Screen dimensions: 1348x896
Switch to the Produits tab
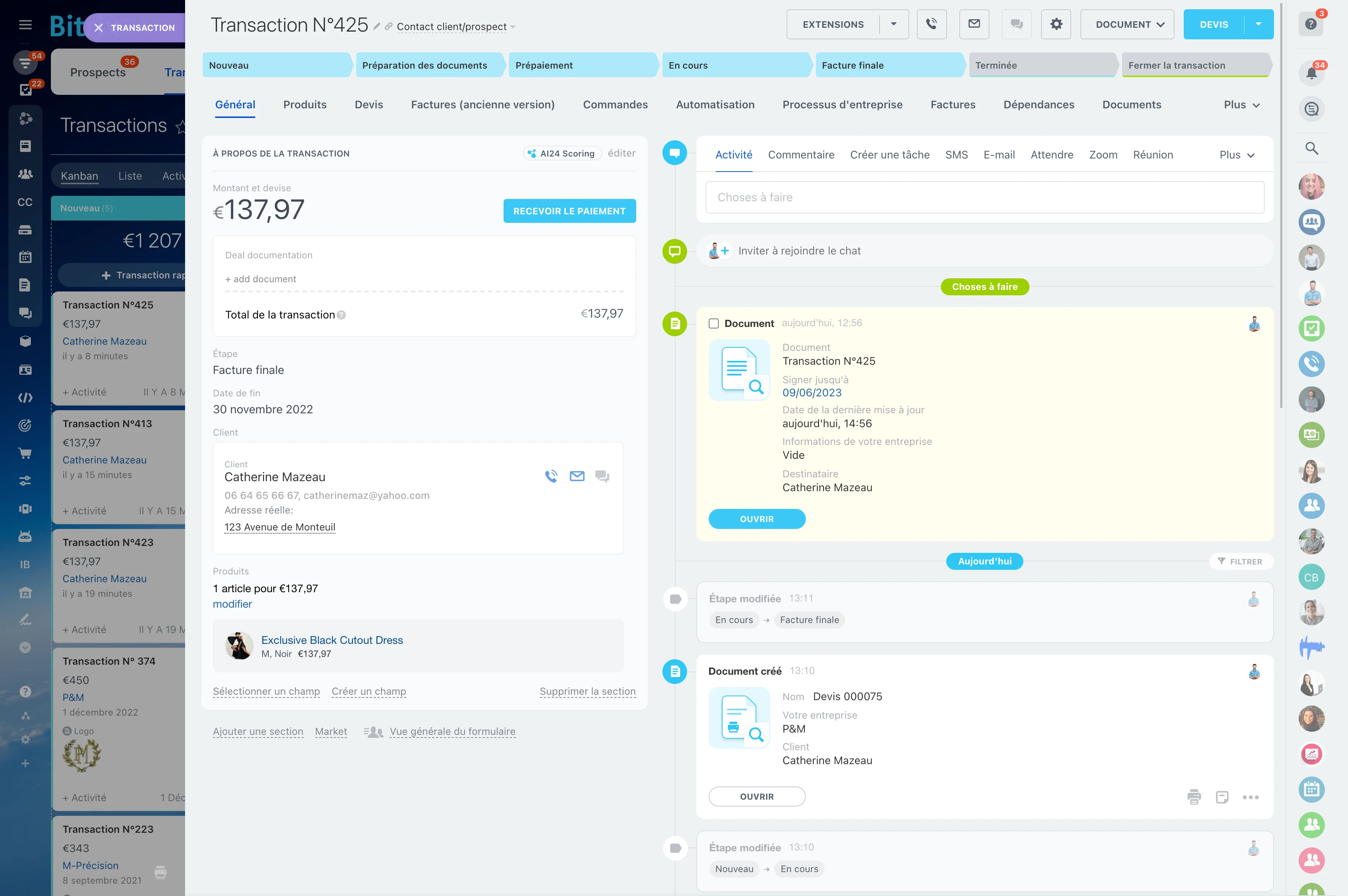(x=305, y=104)
